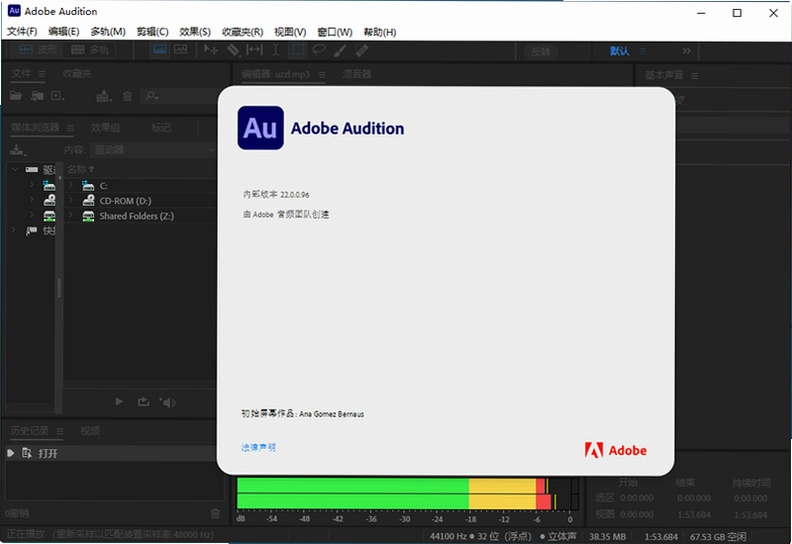Viewport: 792px width, 544px height.
Task: Switch to the 标记 tab
Action: tap(161, 128)
